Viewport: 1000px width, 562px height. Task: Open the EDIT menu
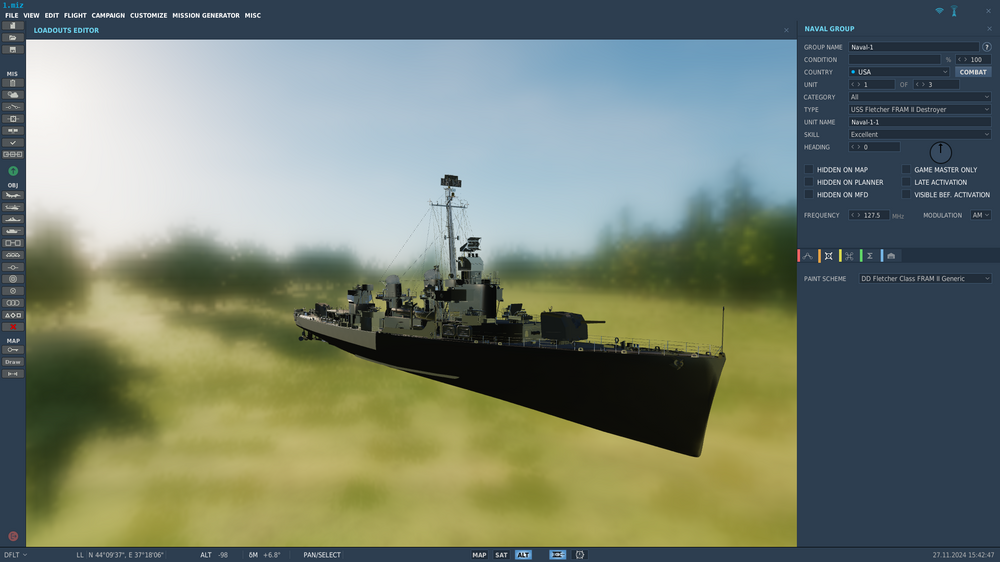coord(52,15)
